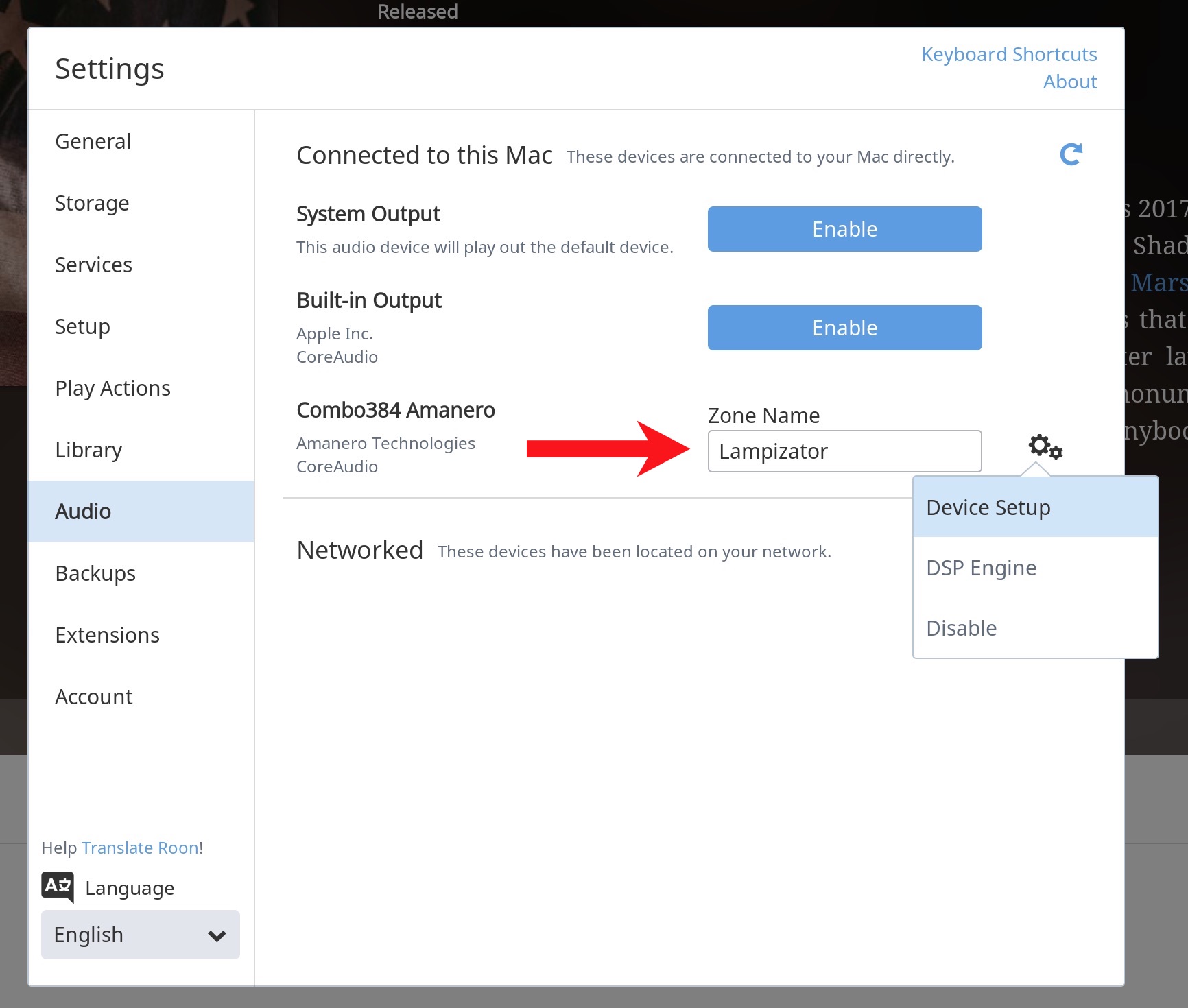This screenshot has width=1188, height=1008.
Task: Switch to the General settings tab
Action: [93, 141]
